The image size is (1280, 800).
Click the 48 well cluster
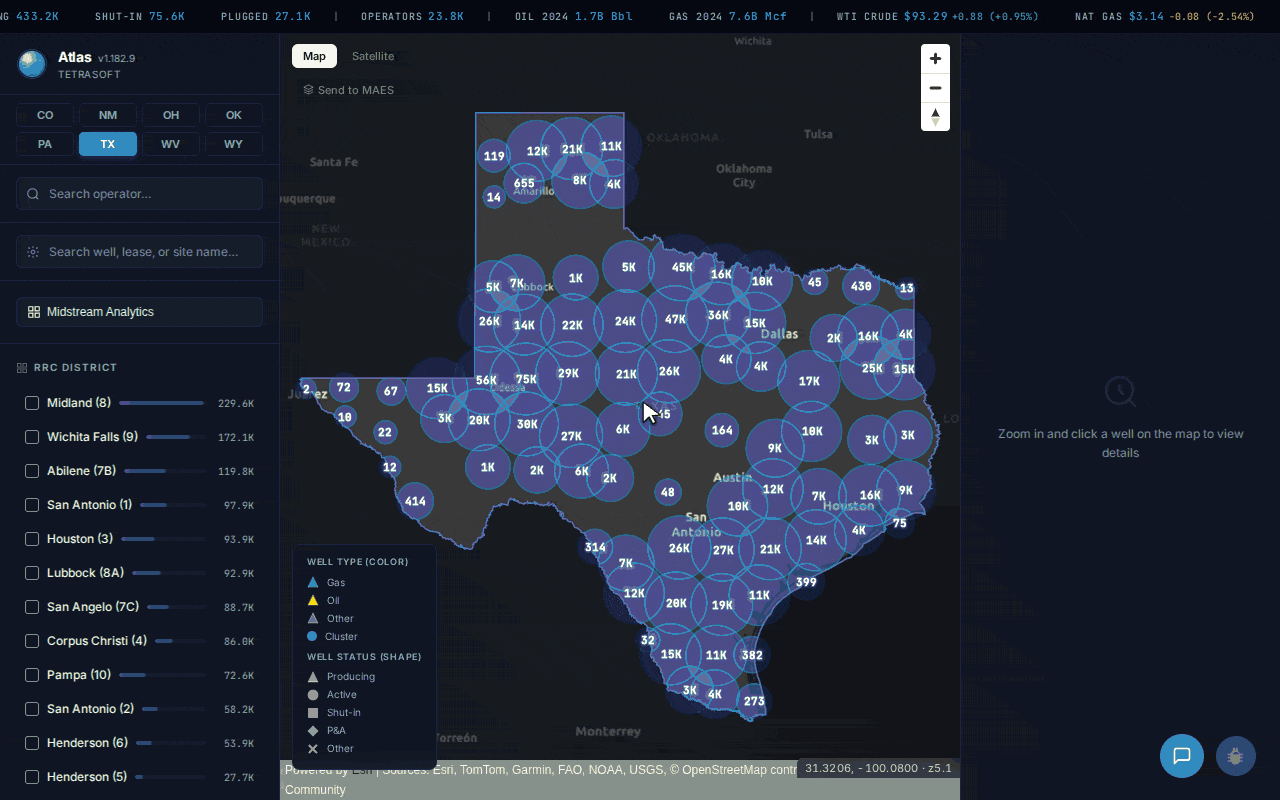pos(668,492)
